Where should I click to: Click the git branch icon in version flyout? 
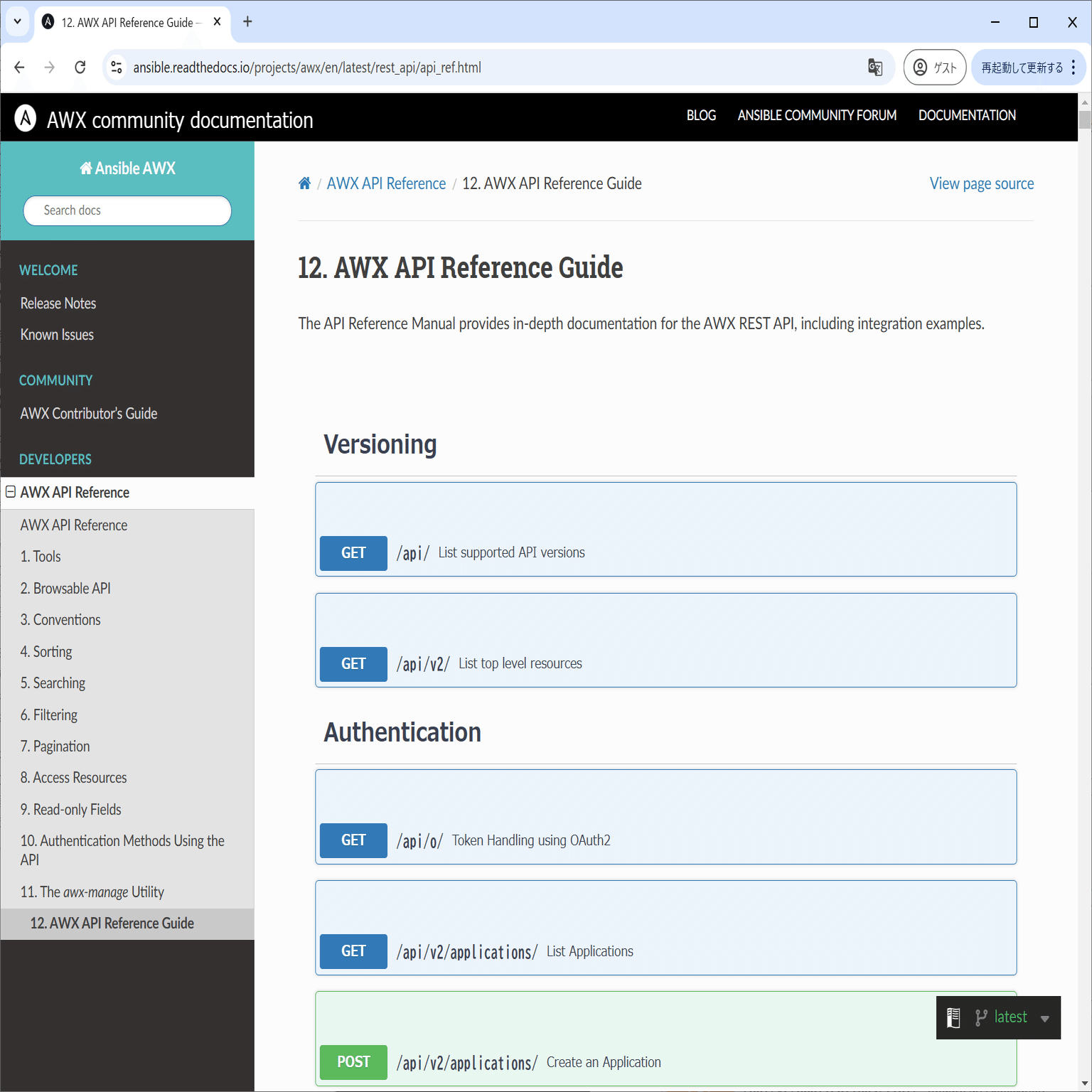pyautogui.click(x=980, y=1017)
